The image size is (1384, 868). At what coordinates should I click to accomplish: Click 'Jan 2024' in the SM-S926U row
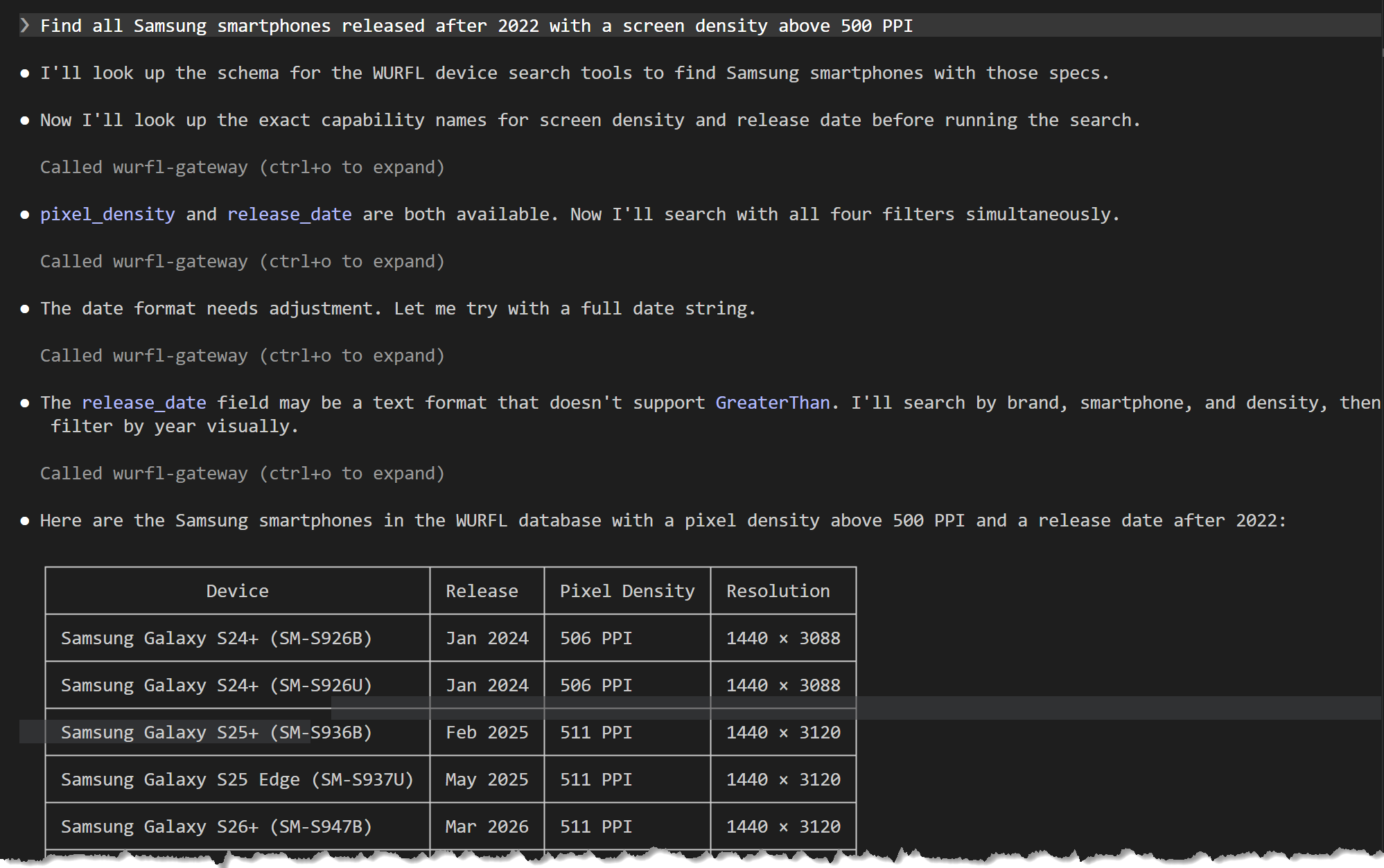tap(487, 685)
